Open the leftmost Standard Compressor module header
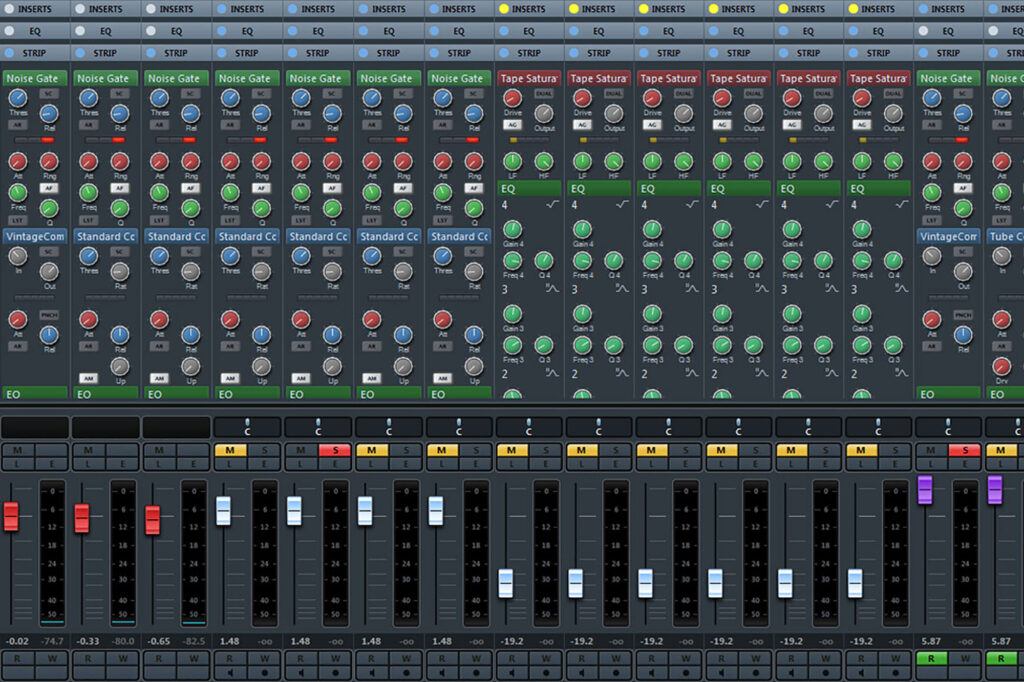 click(x=106, y=236)
